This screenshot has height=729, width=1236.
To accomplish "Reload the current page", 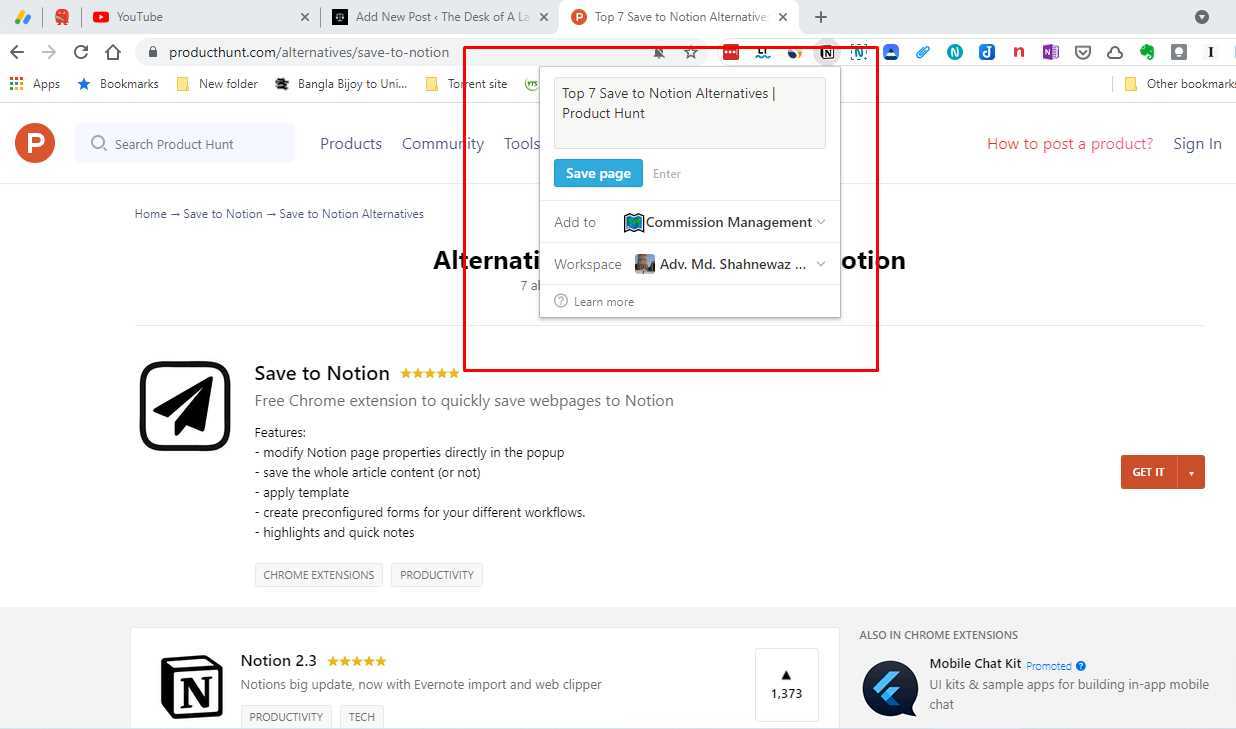I will [x=81, y=52].
